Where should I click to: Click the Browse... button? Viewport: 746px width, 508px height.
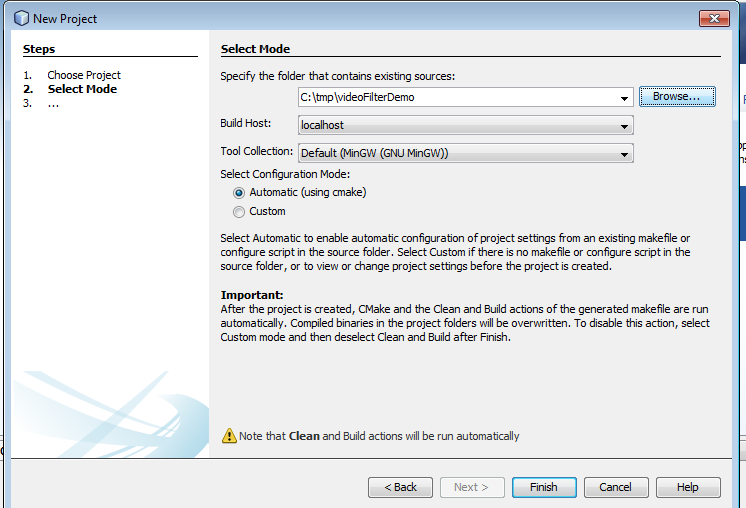(x=677, y=96)
